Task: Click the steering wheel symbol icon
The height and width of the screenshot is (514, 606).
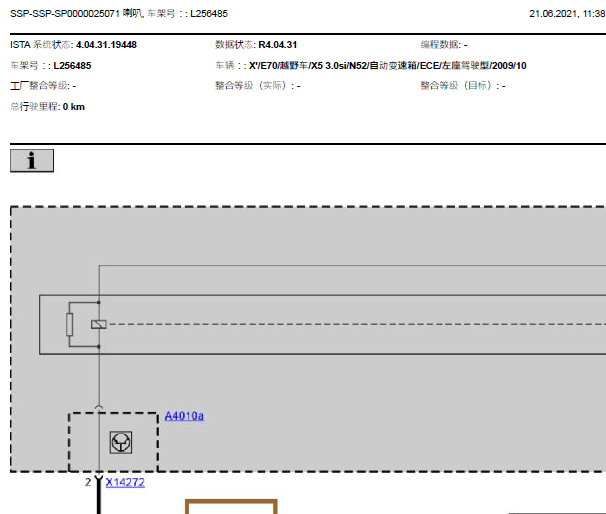Action: coord(121,443)
